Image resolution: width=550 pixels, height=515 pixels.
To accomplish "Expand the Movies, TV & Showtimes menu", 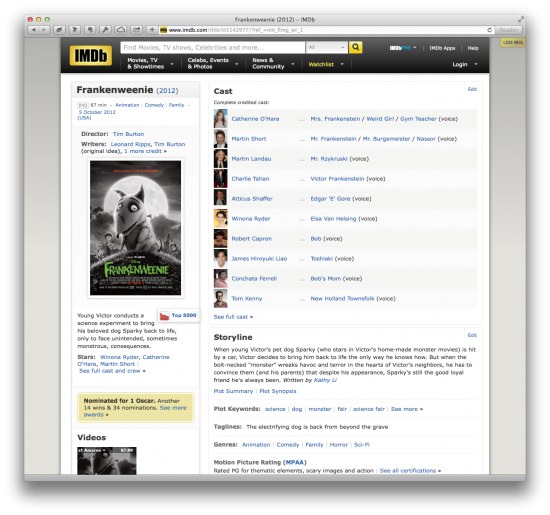I will coord(150,63).
